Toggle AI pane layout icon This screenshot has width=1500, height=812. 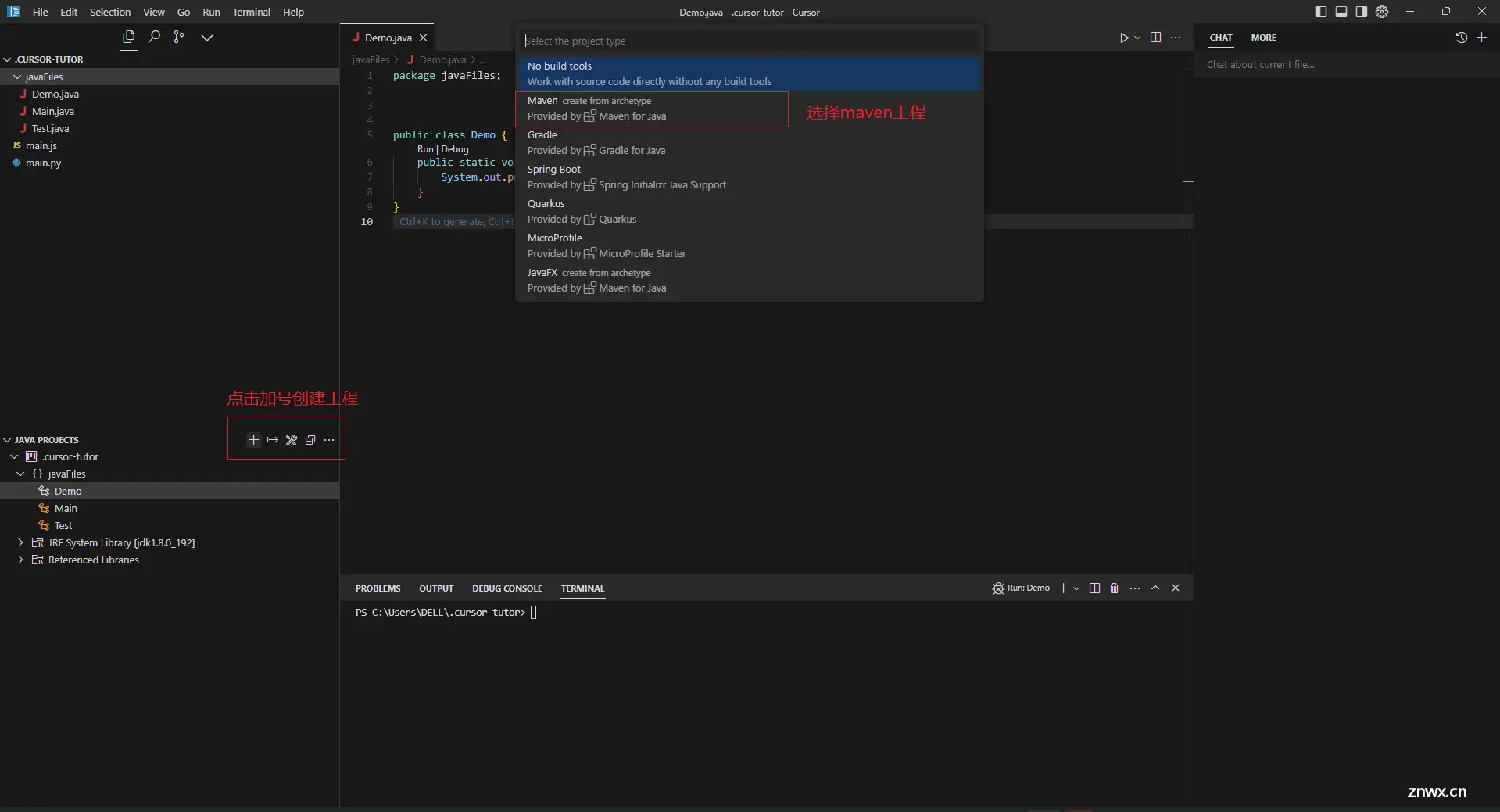pyautogui.click(x=1362, y=12)
